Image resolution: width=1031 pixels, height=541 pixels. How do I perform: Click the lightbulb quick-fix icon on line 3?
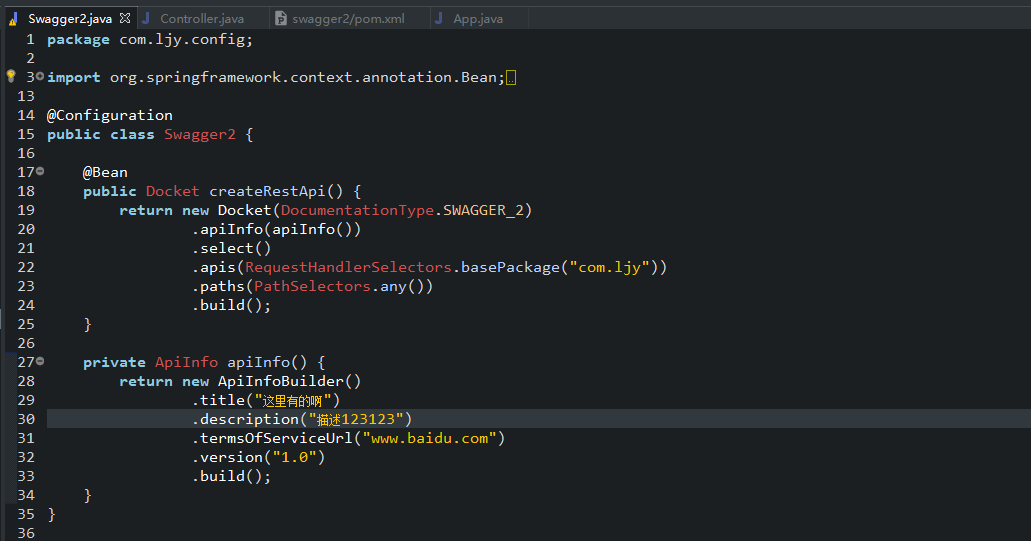[11, 76]
